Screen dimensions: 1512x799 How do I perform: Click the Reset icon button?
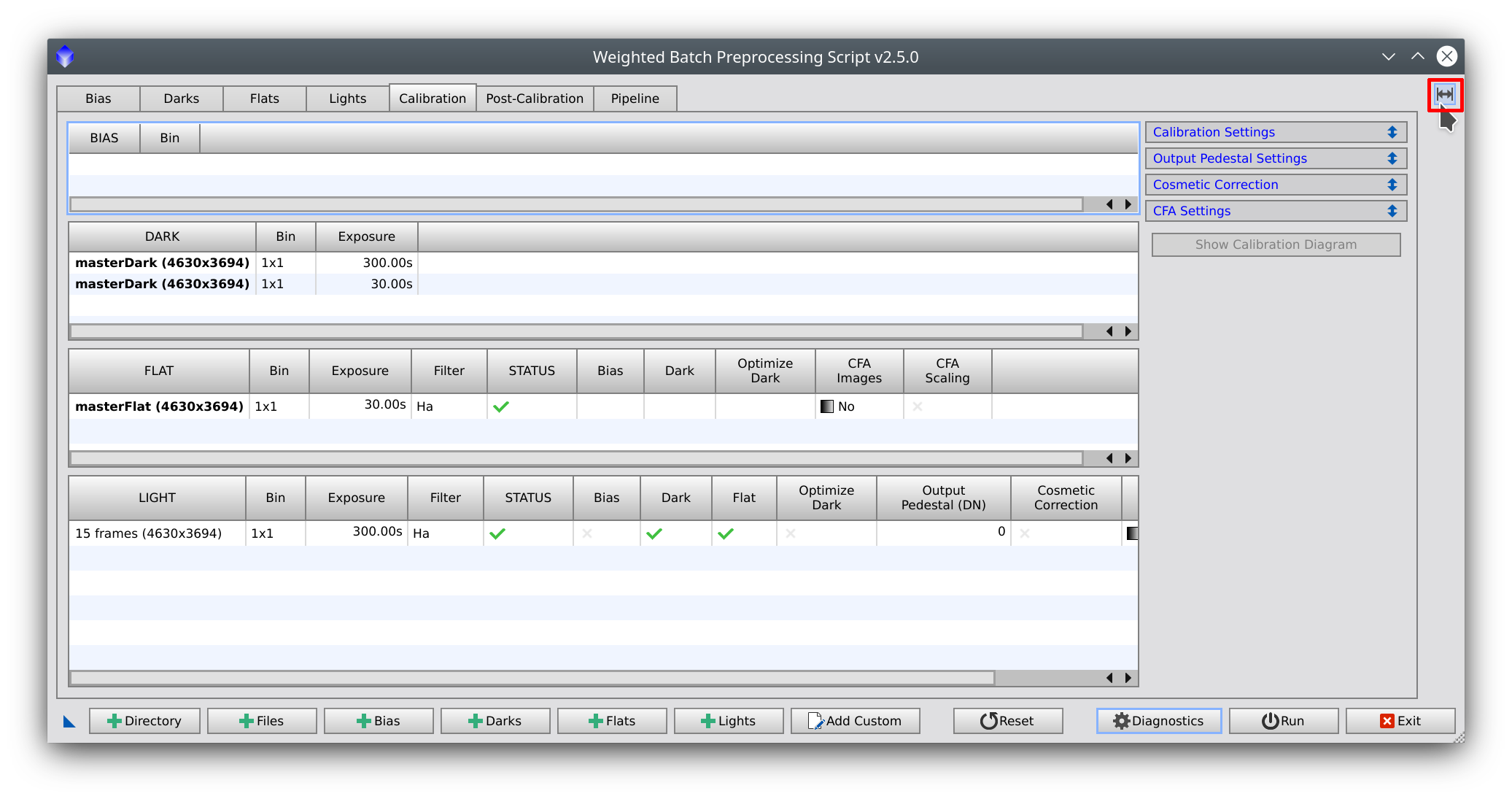coord(1006,721)
